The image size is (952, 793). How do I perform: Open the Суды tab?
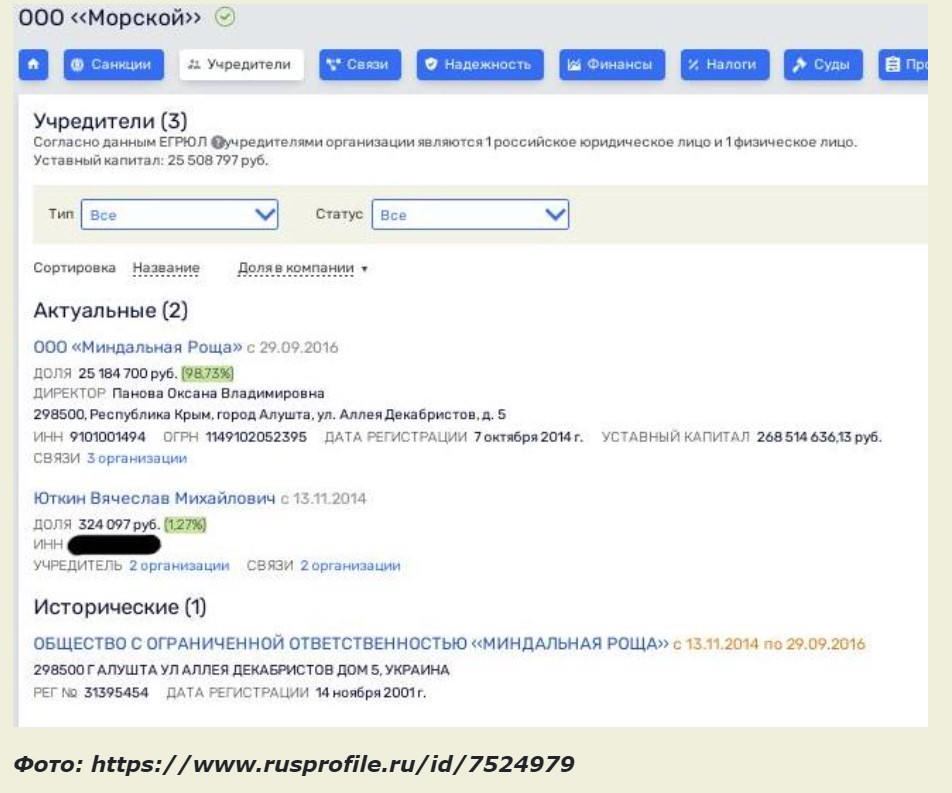tap(821, 65)
